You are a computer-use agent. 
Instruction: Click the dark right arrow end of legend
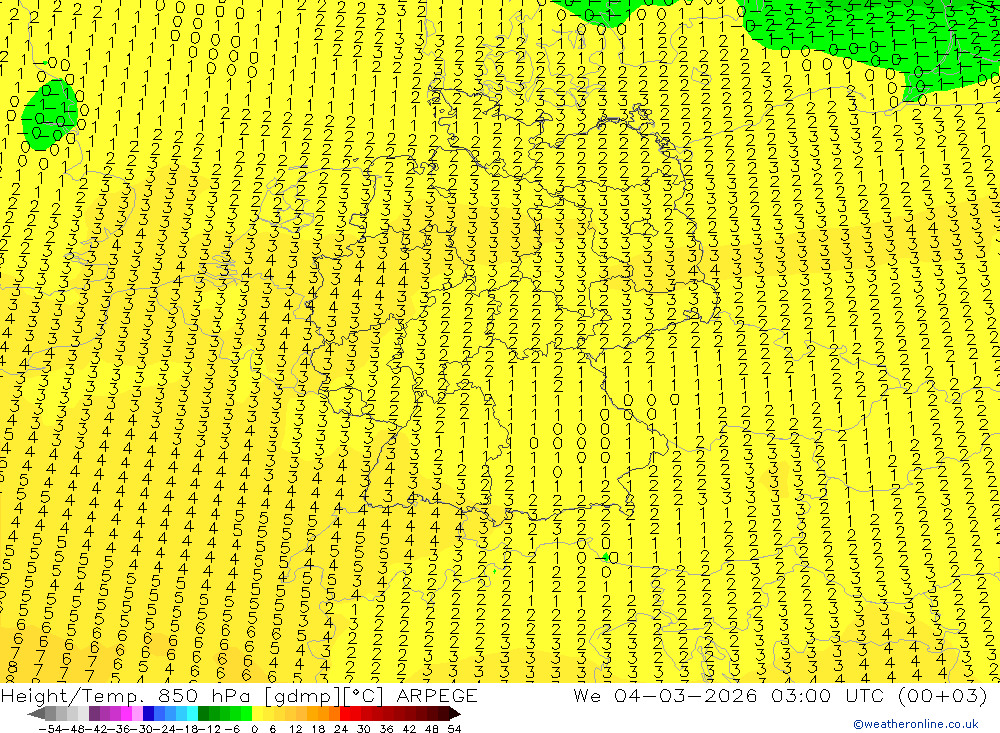tap(455, 713)
